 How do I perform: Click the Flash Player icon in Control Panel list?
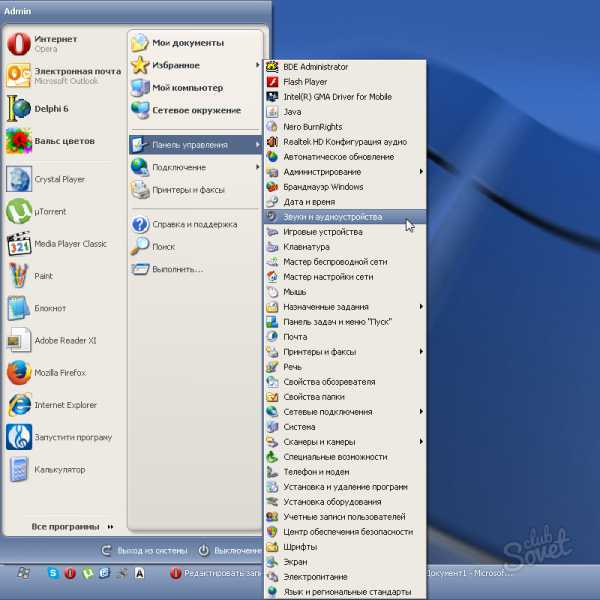(272, 82)
